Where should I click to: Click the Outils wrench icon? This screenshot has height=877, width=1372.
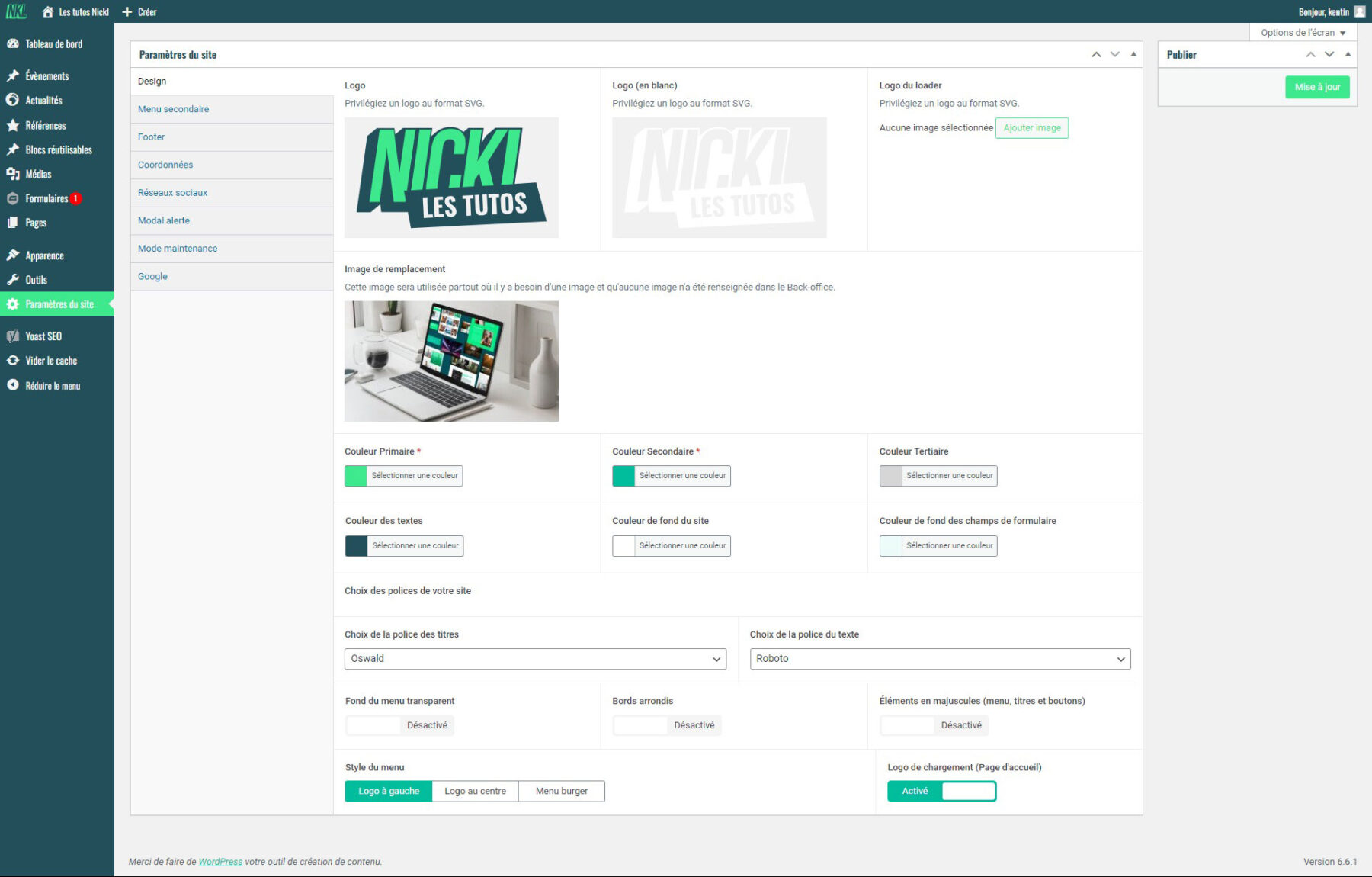(x=13, y=280)
